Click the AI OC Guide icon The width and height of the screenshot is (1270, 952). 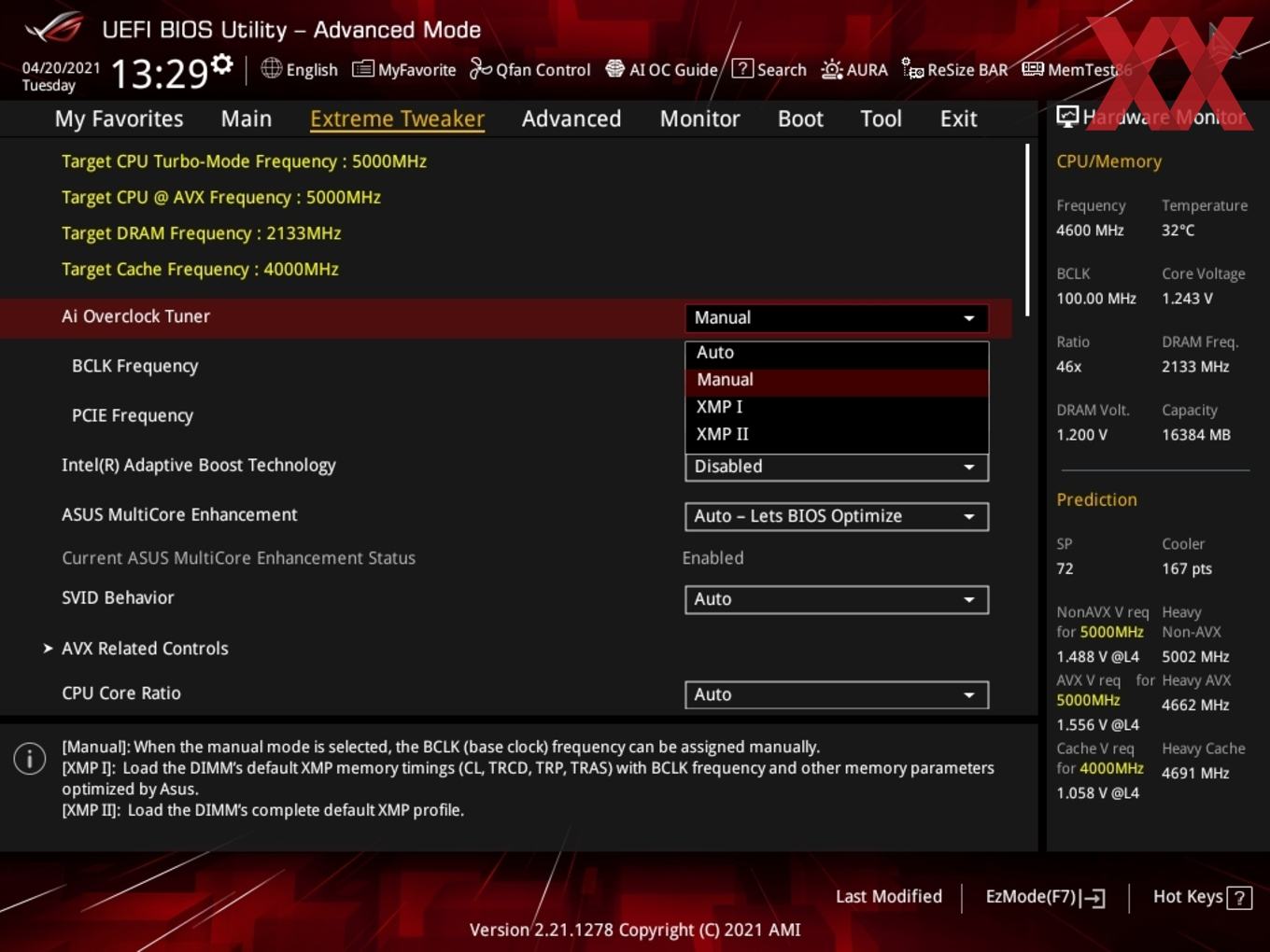[614, 68]
